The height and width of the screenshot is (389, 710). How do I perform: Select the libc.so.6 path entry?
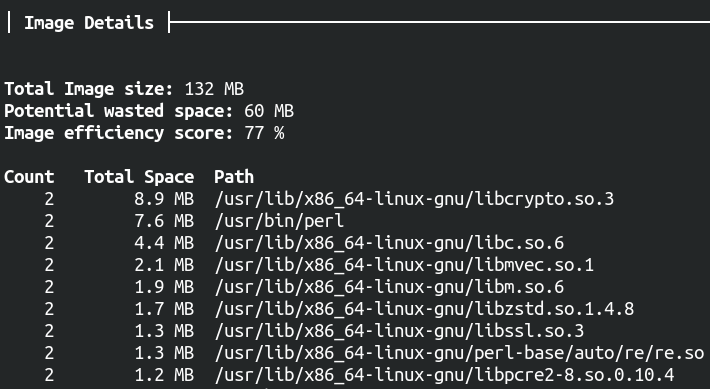[389, 244]
